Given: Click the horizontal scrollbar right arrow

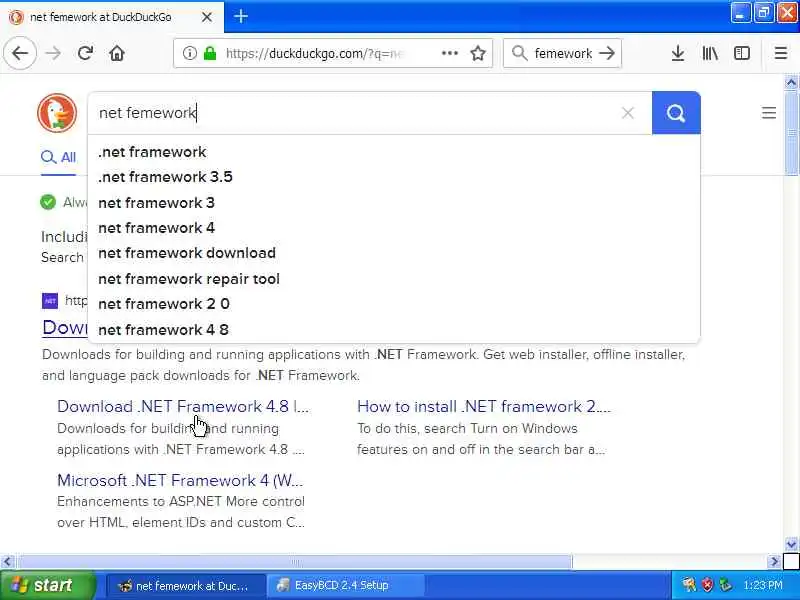Looking at the screenshot, I should [x=774, y=562].
